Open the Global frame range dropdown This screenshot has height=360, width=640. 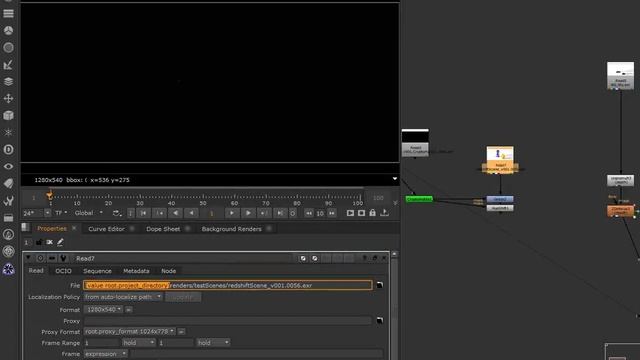(89, 213)
